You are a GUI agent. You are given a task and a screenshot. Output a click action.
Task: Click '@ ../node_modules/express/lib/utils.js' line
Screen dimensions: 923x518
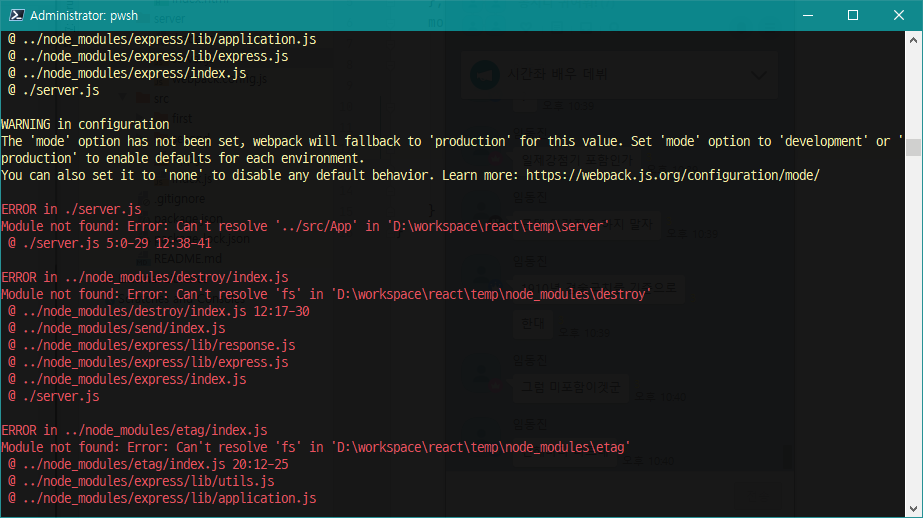pyautogui.click(x=141, y=482)
